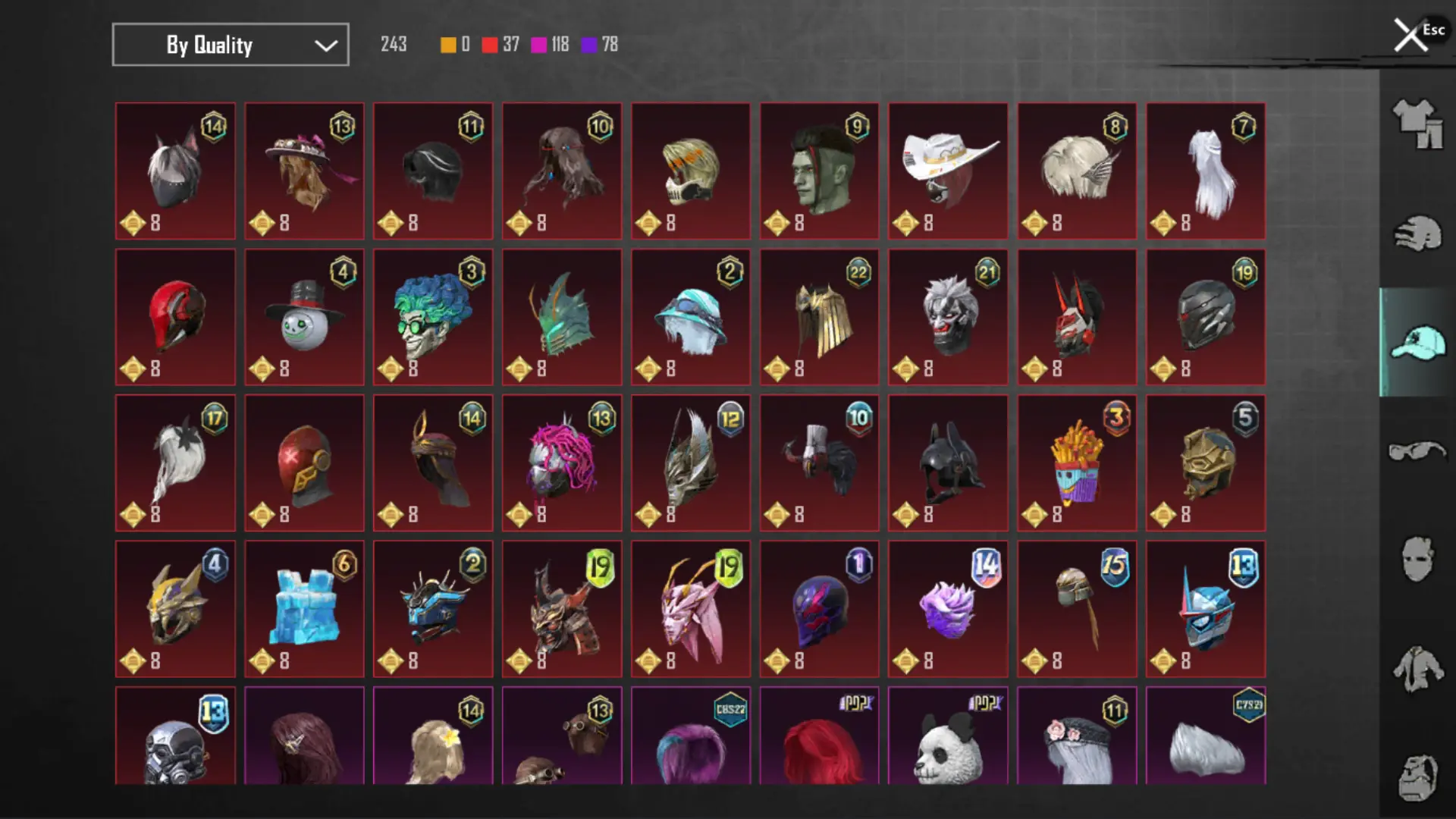Select the cap headwear category icon
Image resolution: width=1456 pixels, height=819 pixels.
coord(1417,342)
